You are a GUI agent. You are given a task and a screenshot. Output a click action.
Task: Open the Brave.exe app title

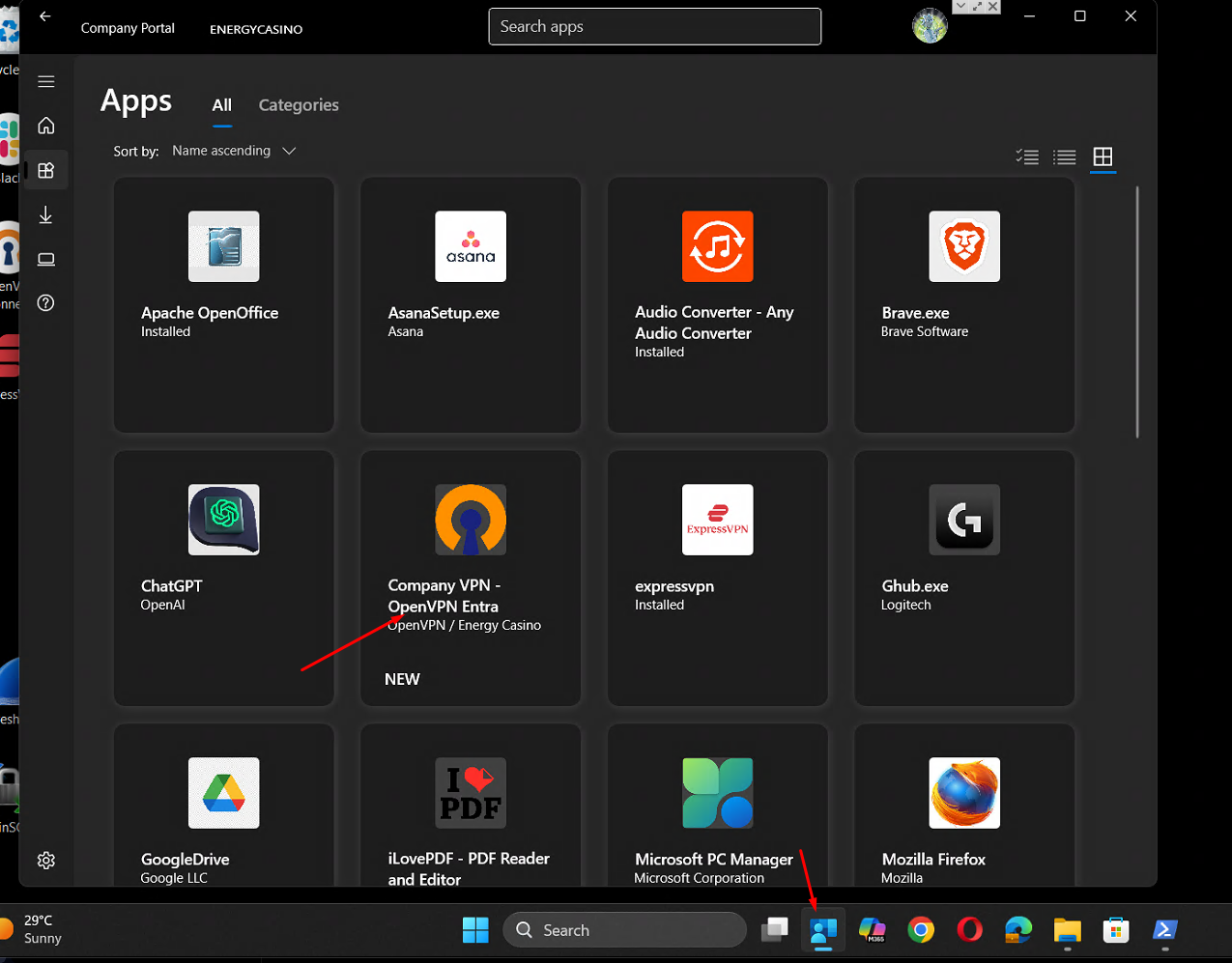tap(915, 313)
